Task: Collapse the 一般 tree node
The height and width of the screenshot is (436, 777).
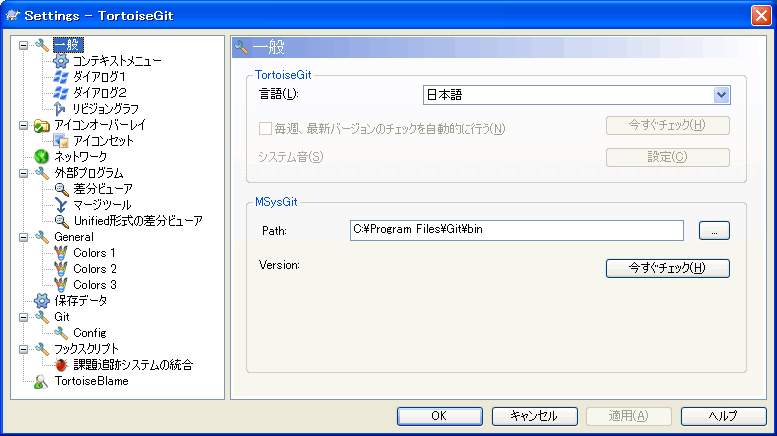Action: 23,45
